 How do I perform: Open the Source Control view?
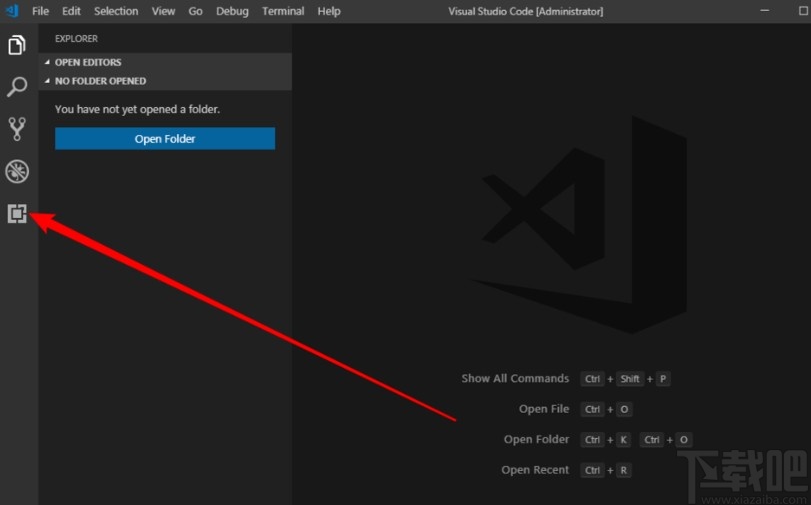[17, 129]
